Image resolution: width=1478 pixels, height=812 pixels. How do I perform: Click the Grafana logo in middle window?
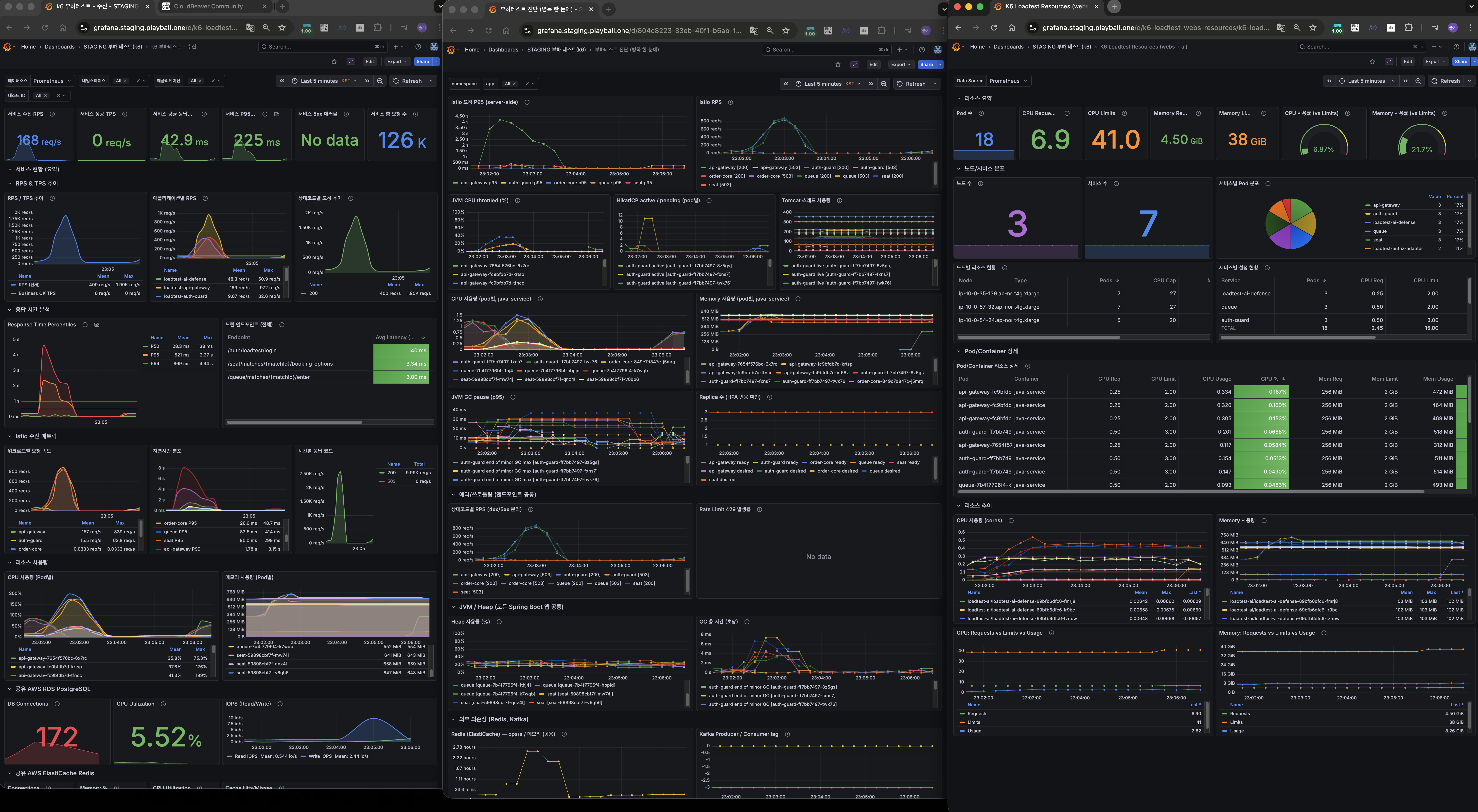[x=451, y=50]
